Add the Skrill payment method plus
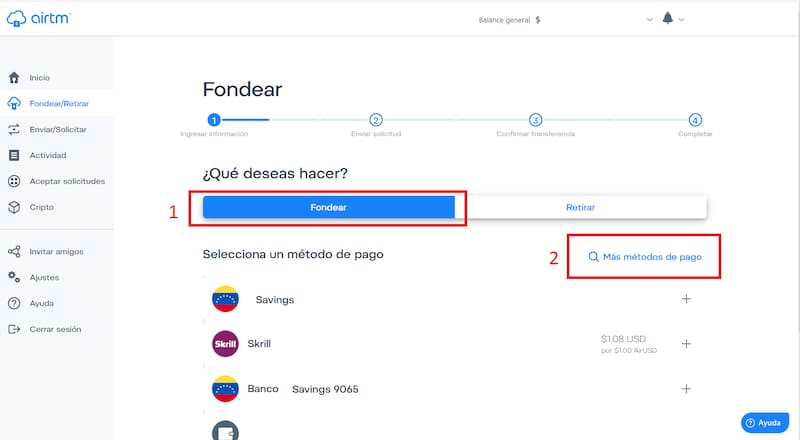This screenshot has height=440, width=800. [x=686, y=344]
